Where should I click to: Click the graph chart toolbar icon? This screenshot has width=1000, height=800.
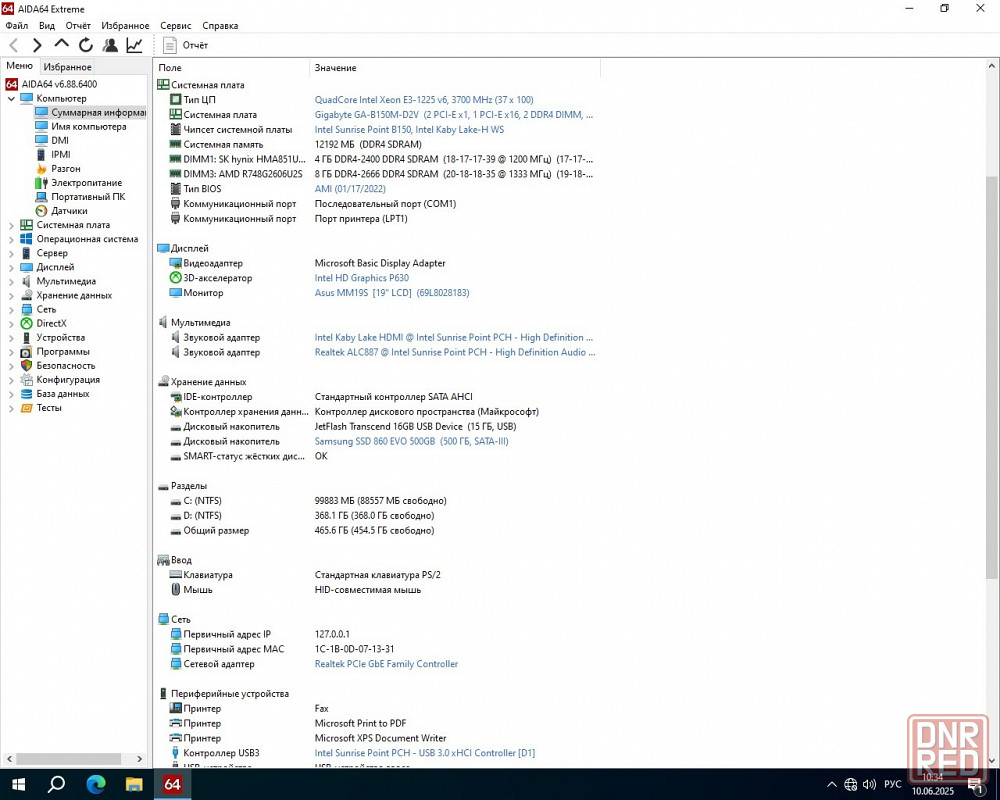[x=134, y=45]
